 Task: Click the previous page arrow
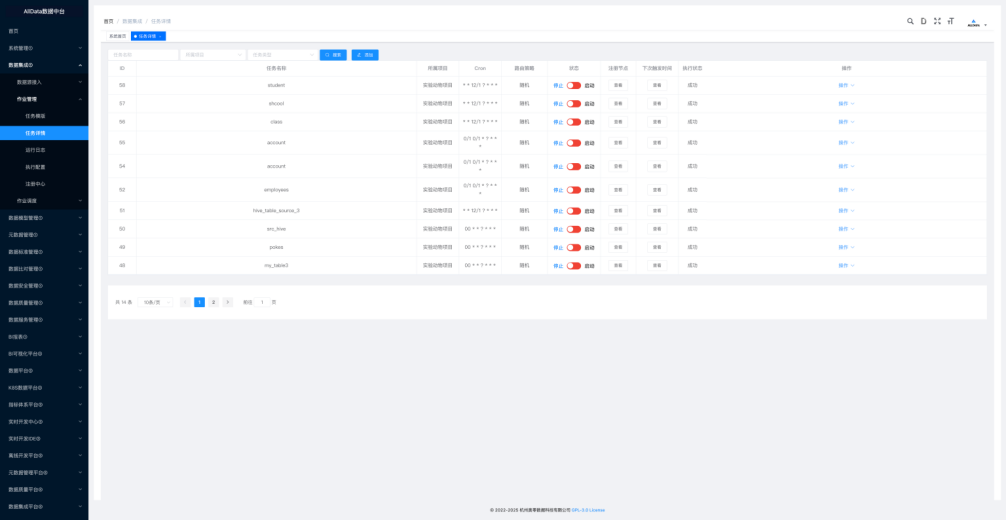coord(185,302)
